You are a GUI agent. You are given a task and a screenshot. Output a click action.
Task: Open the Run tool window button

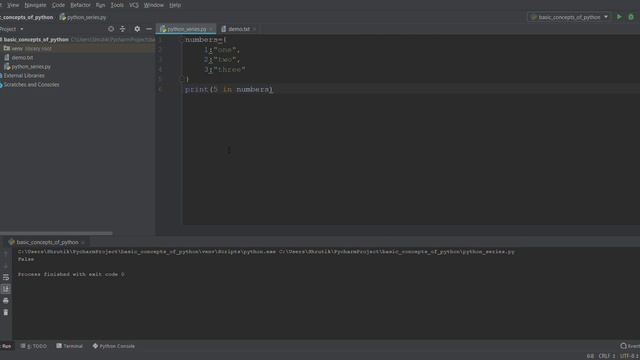[x=6, y=346]
